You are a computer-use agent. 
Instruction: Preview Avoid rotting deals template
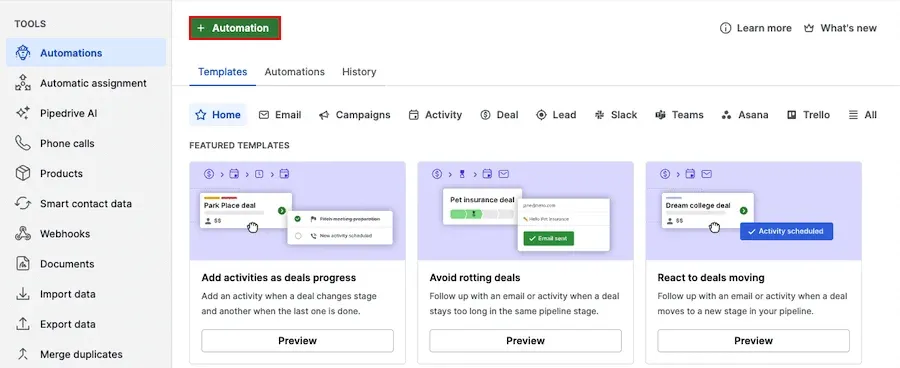525,340
